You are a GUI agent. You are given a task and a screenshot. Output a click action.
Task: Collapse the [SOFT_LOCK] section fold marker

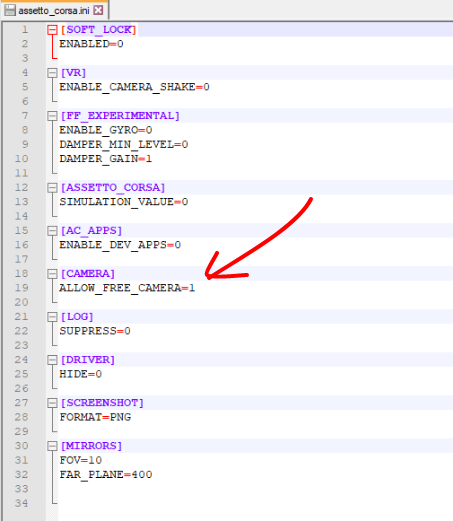coord(52,30)
